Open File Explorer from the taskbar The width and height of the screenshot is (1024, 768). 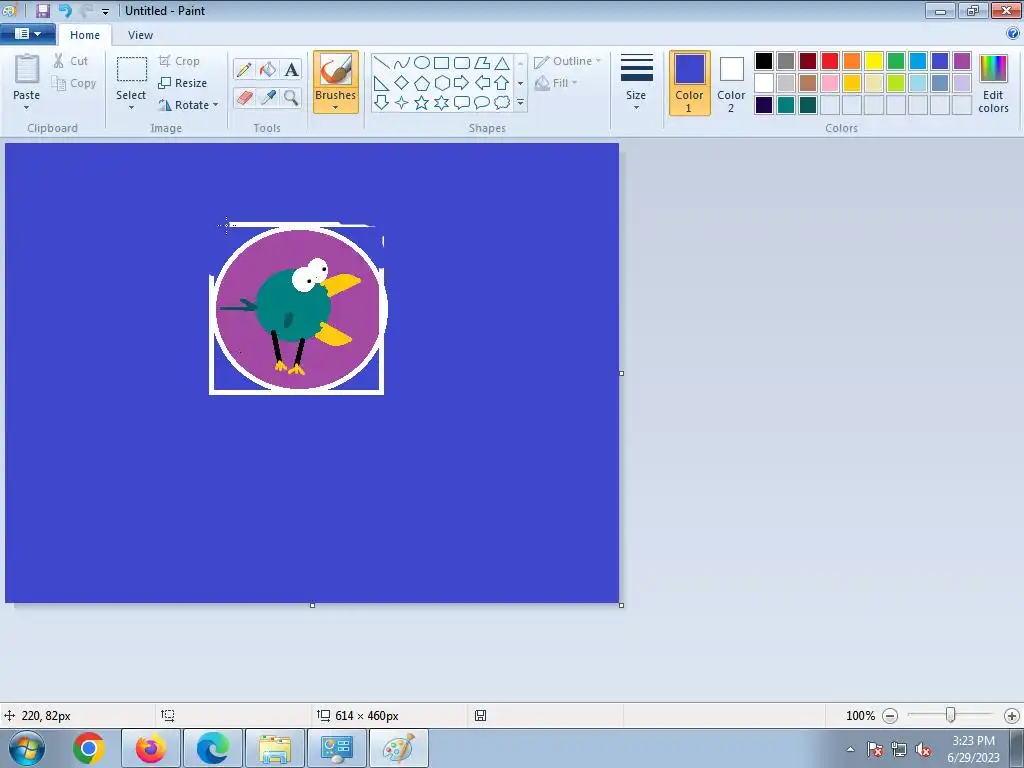coord(275,748)
